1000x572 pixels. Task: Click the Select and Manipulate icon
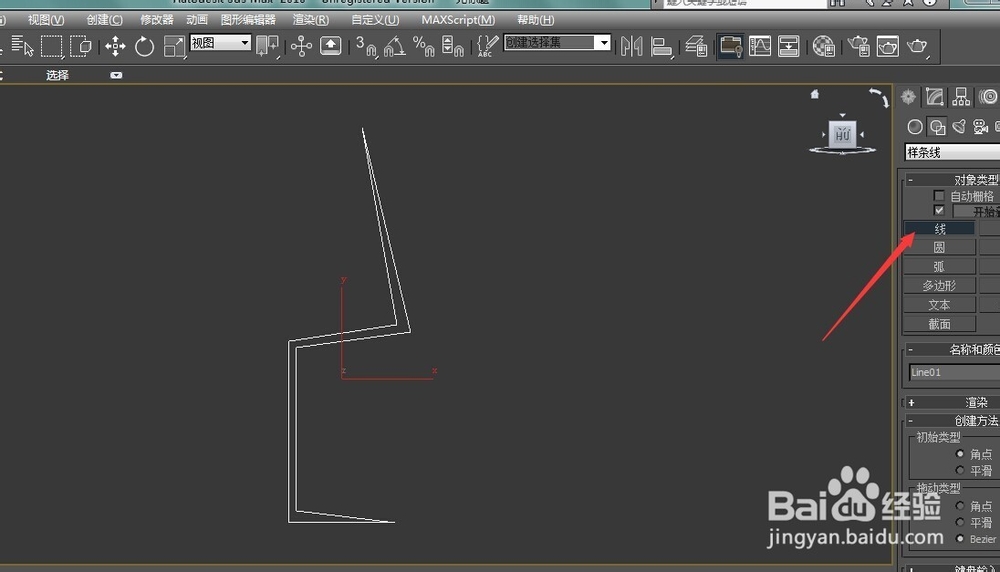(301, 46)
